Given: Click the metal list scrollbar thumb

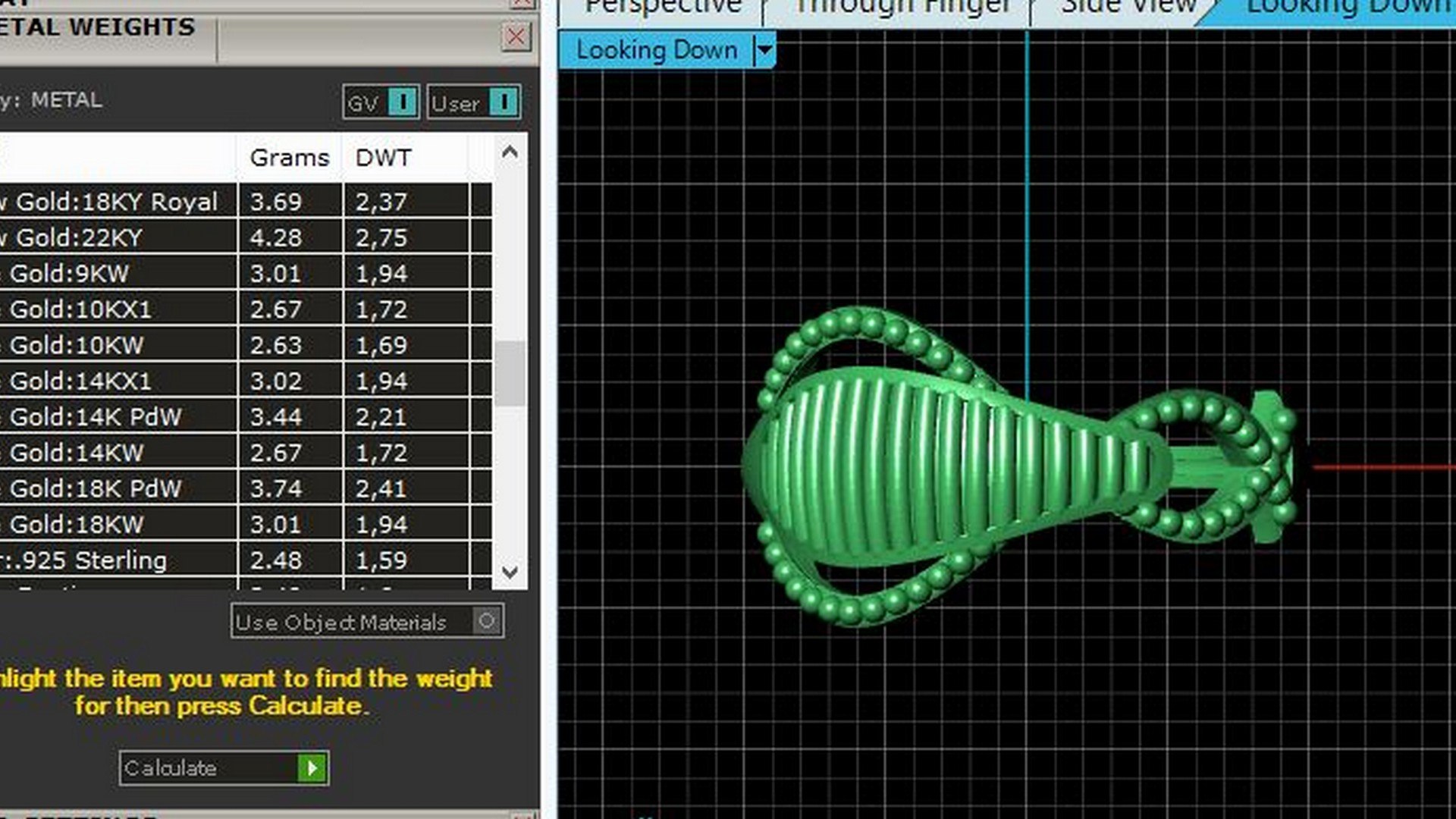Looking at the screenshot, I should pyautogui.click(x=510, y=373).
